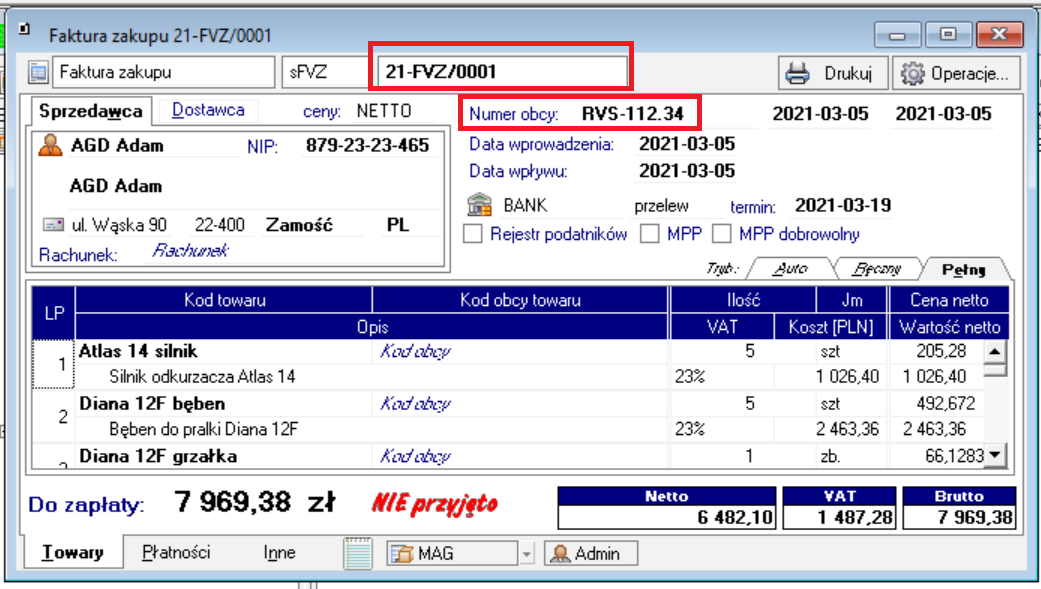Enable the Rejestr podatników checkbox
This screenshot has width=1041, height=589.
point(474,235)
